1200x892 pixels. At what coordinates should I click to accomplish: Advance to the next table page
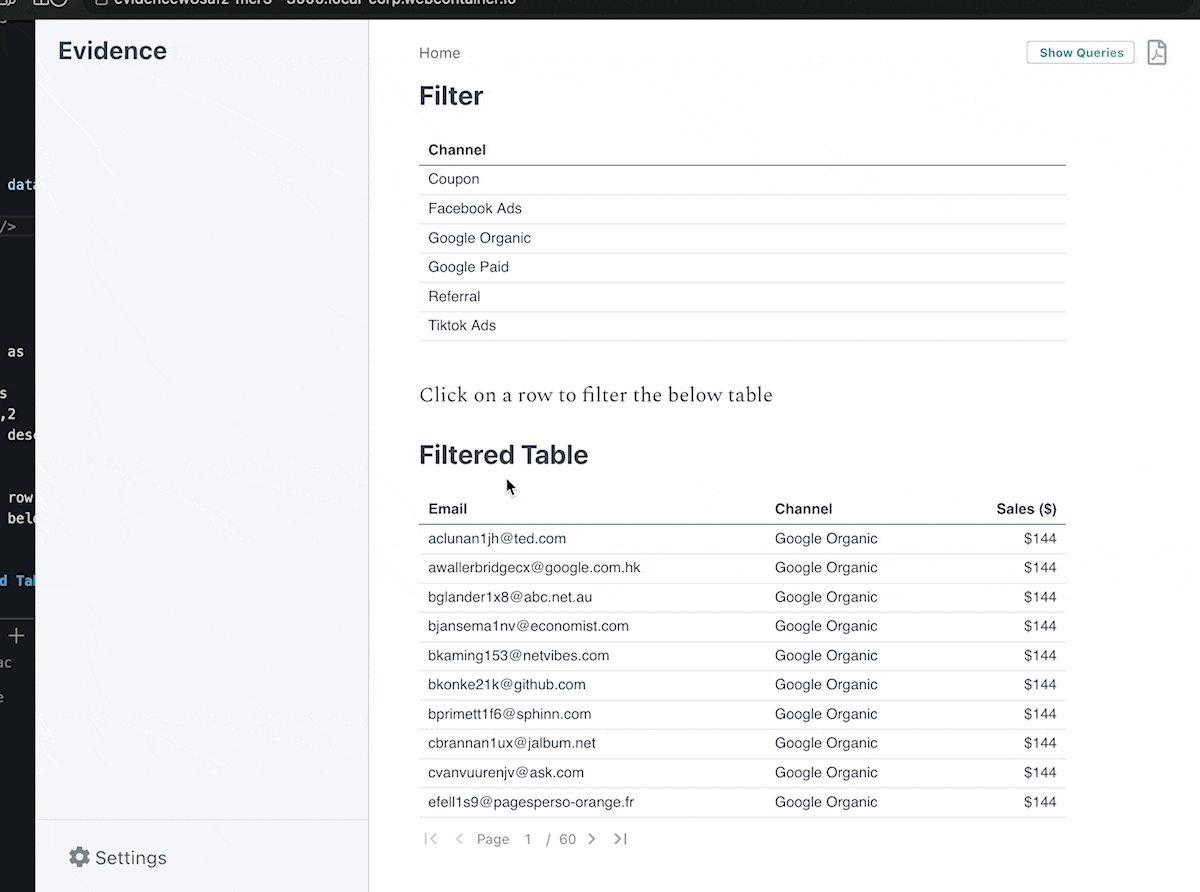tap(591, 839)
